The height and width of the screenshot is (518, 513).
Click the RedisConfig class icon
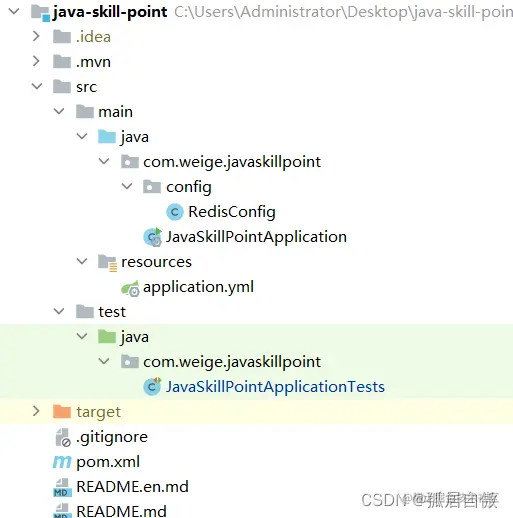click(175, 212)
